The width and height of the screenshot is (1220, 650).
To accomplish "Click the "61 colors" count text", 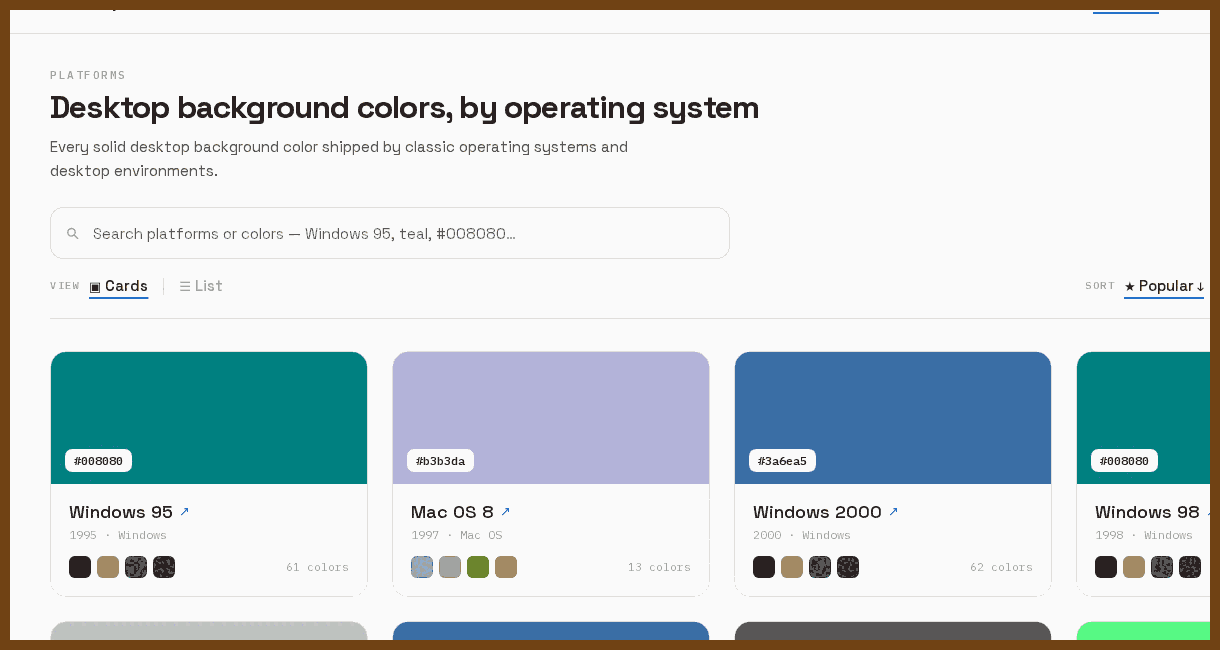I will tap(317, 567).
